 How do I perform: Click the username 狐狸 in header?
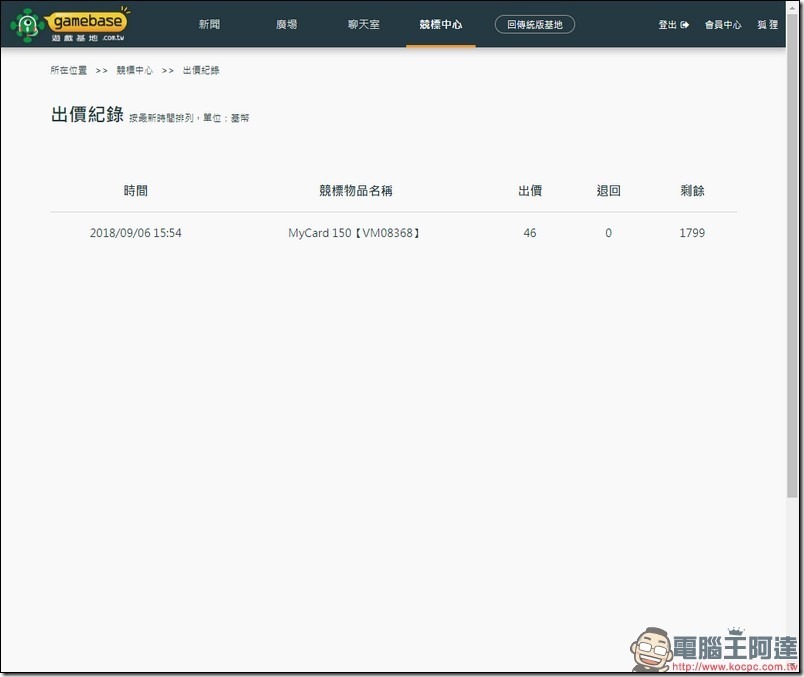pyautogui.click(x=768, y=25)
